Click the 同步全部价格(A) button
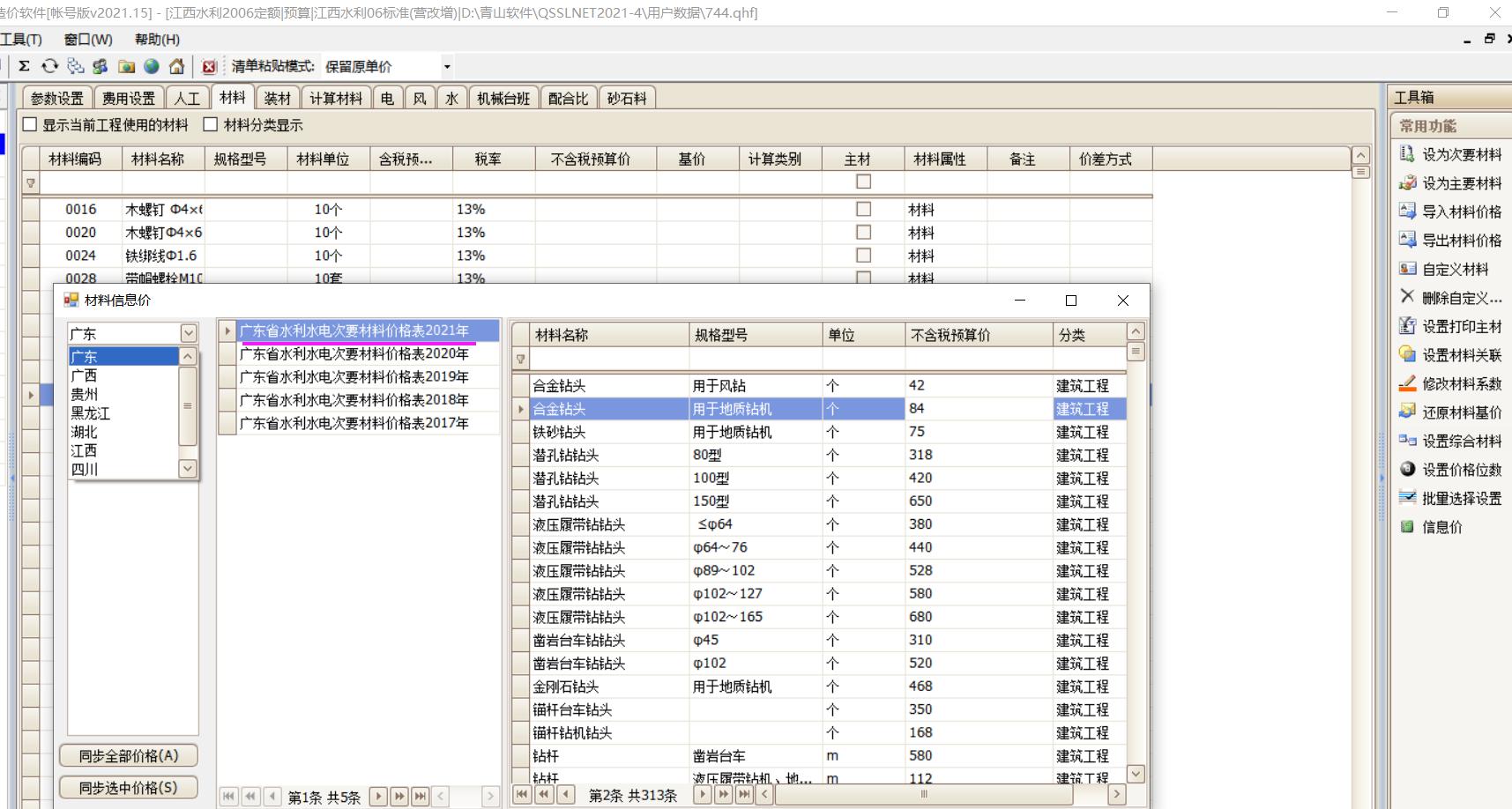This screenshot has width=1512, height=809. pos(129,756)
